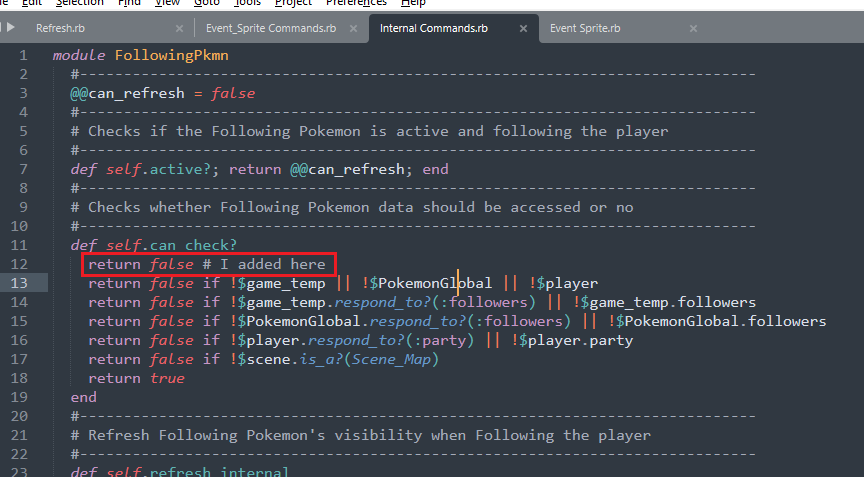Image resolution: width=864 pixels, height=477 pixels.
Task: Close the Event_Sprite Commands.rb tab
Action: 351,28
